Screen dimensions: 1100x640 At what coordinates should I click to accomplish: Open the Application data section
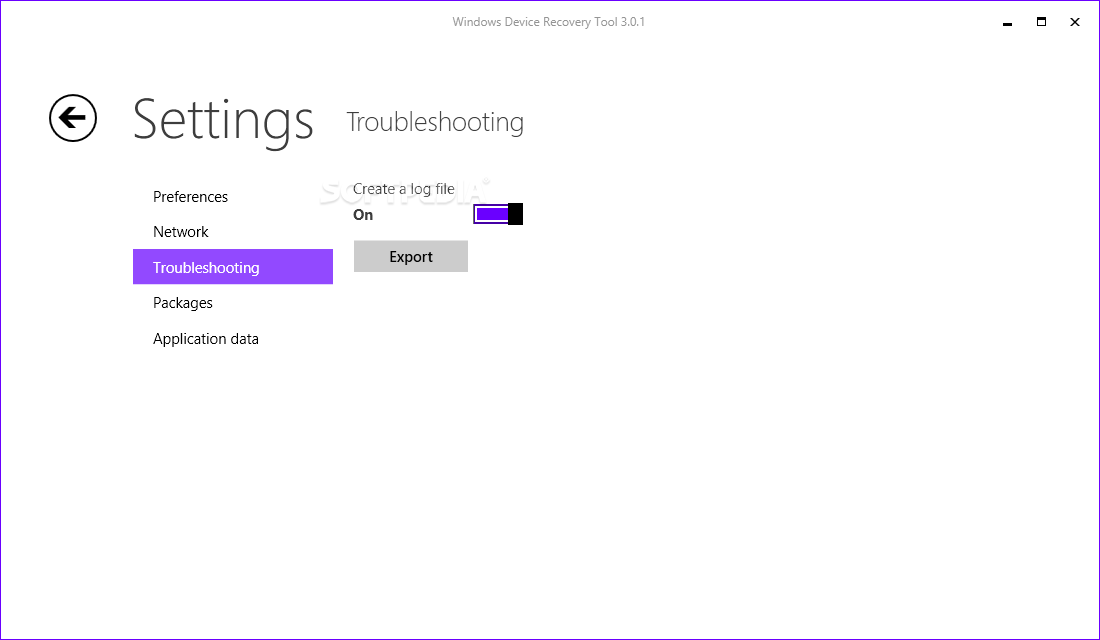(206, 338)
